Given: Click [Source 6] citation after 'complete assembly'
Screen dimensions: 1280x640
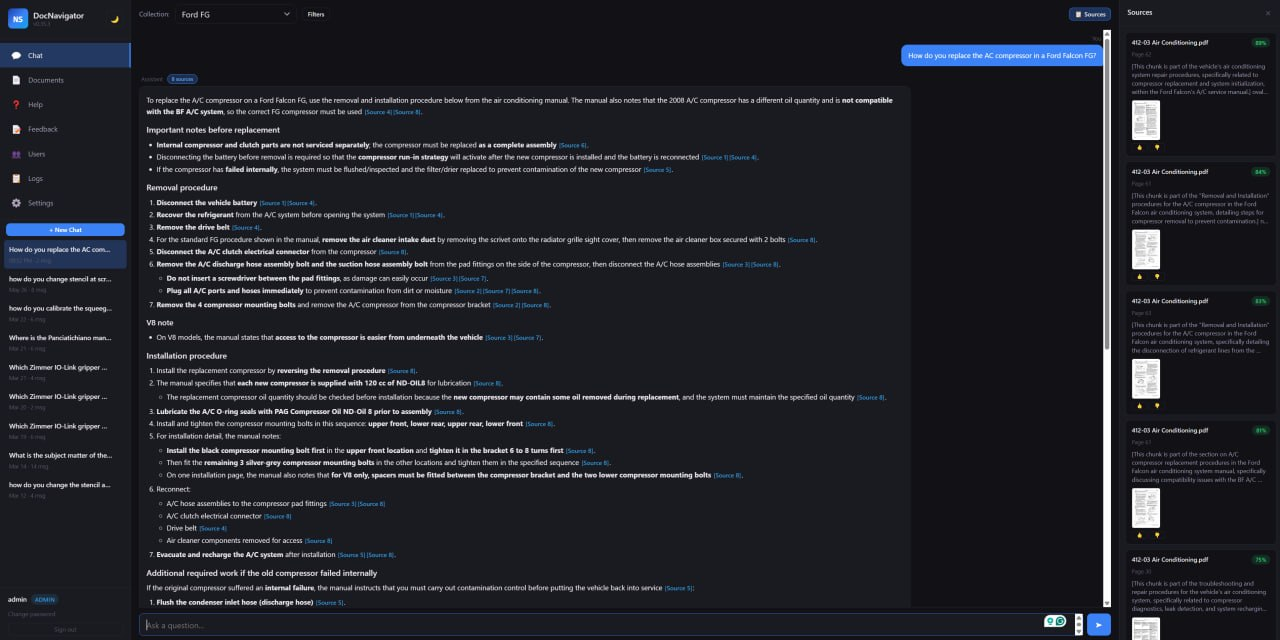Looking at the screenshot, I should (x=573, y=145).
